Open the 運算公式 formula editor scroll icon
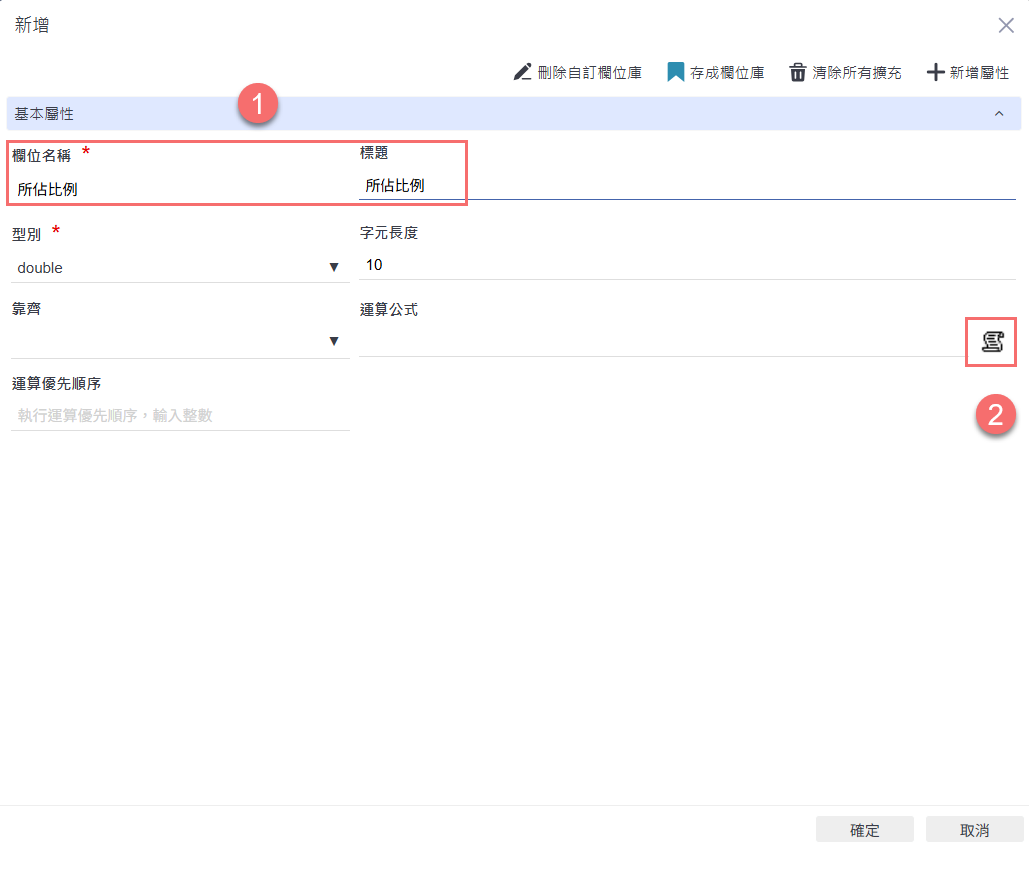Screen dimensions: 1029x869 (x=991, y=342)
